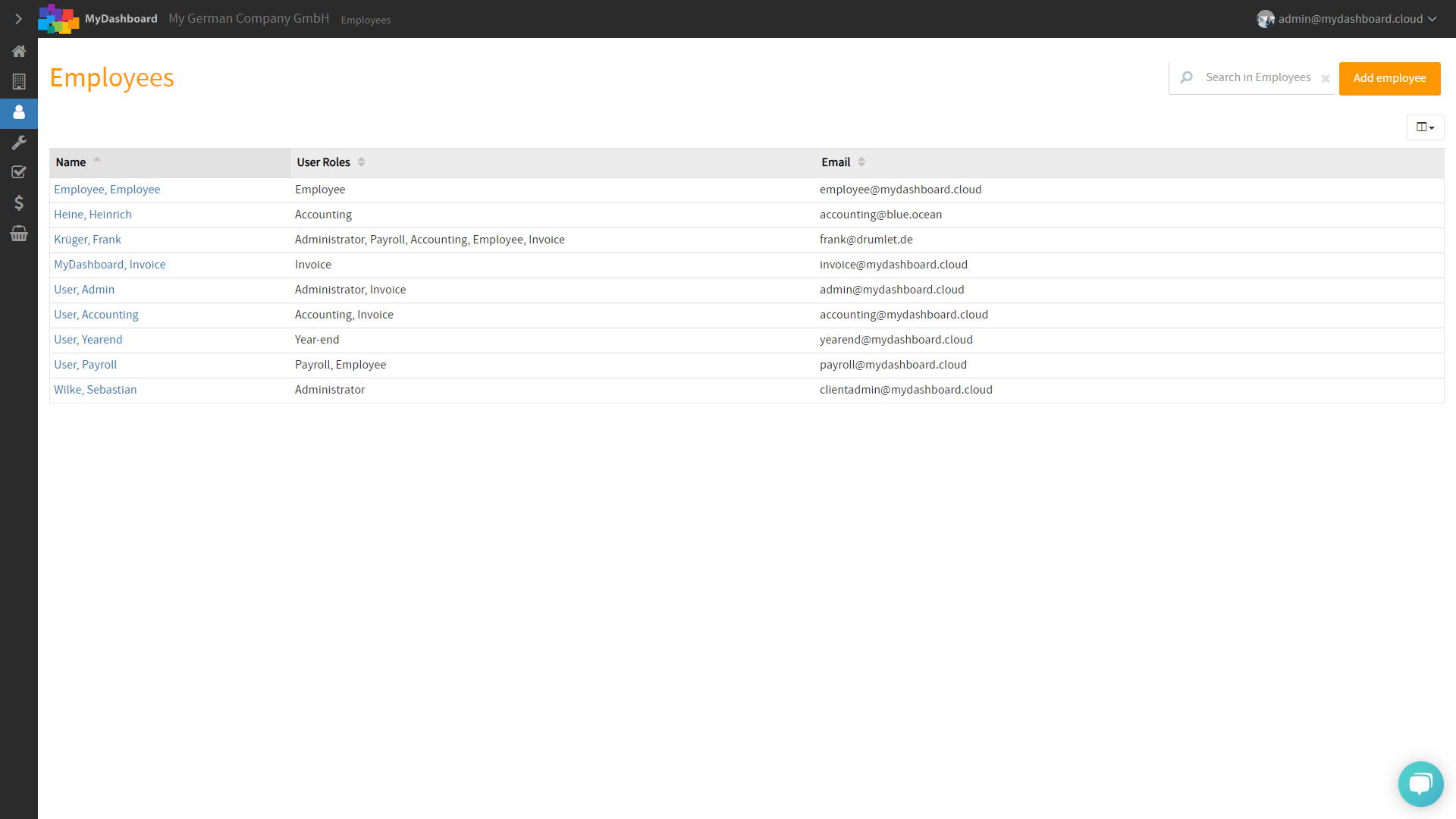This screenshot has height=819, width=1456.
Task: Open the checkmark tasks icon in sidebar
Action: click(19, 172)
